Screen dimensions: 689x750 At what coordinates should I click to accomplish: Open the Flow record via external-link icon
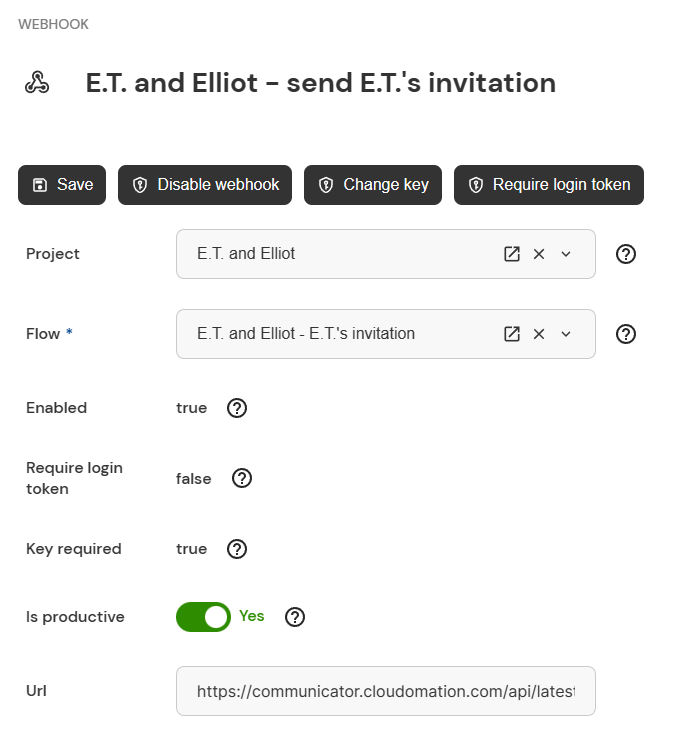511,334
